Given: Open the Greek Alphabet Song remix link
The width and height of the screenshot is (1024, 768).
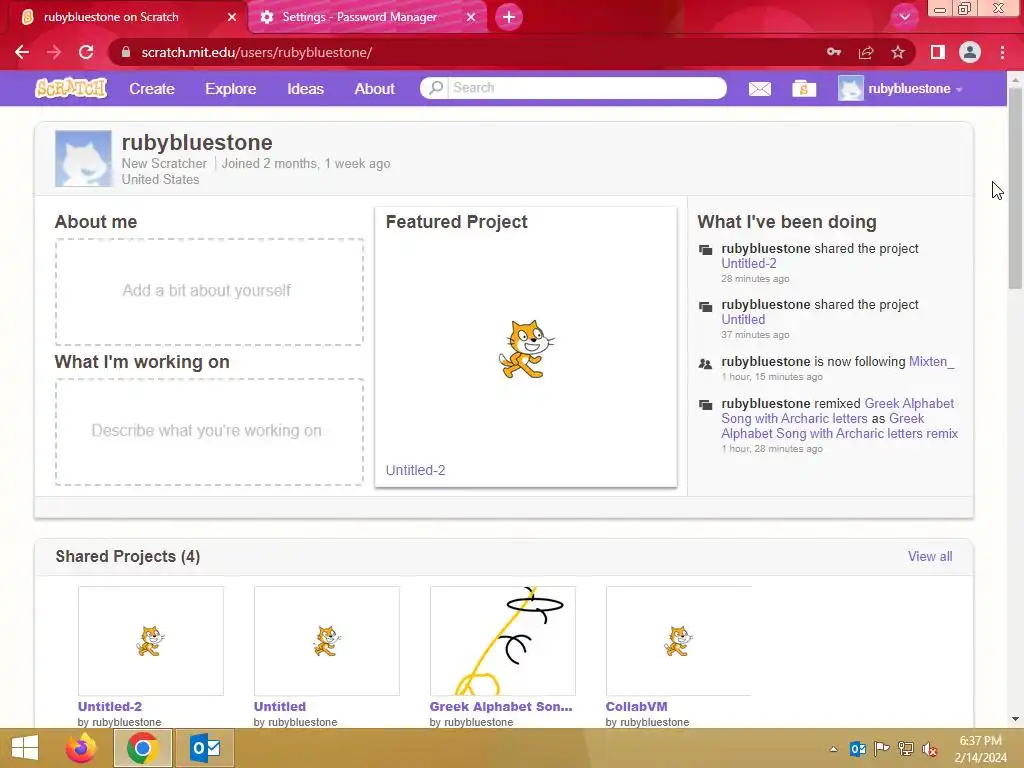Looking at the screenshot, I should click(x=840, y=426).
